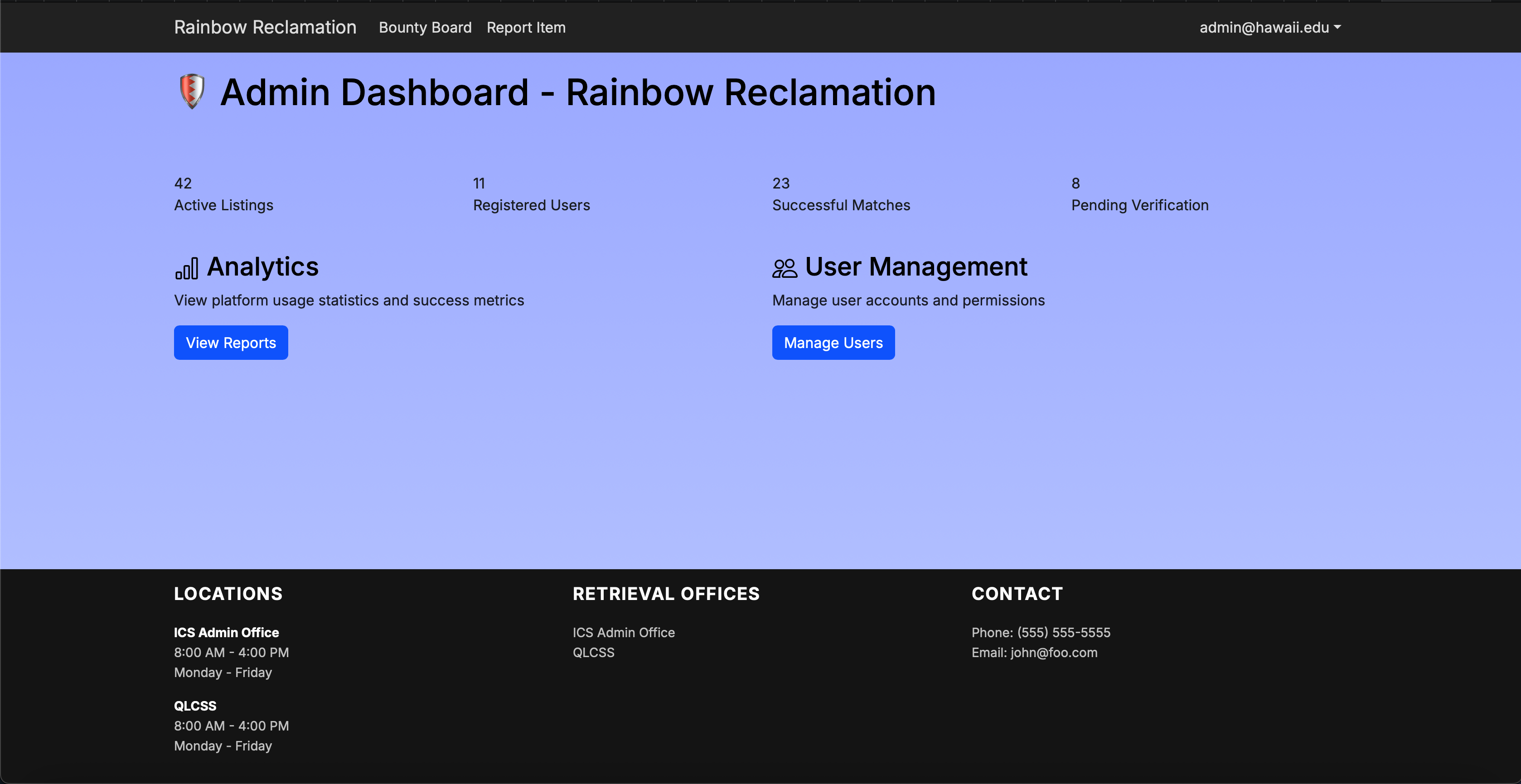Click the Successful Matches stat showing 23
The image size is (1521, 784).
(841, 195)
